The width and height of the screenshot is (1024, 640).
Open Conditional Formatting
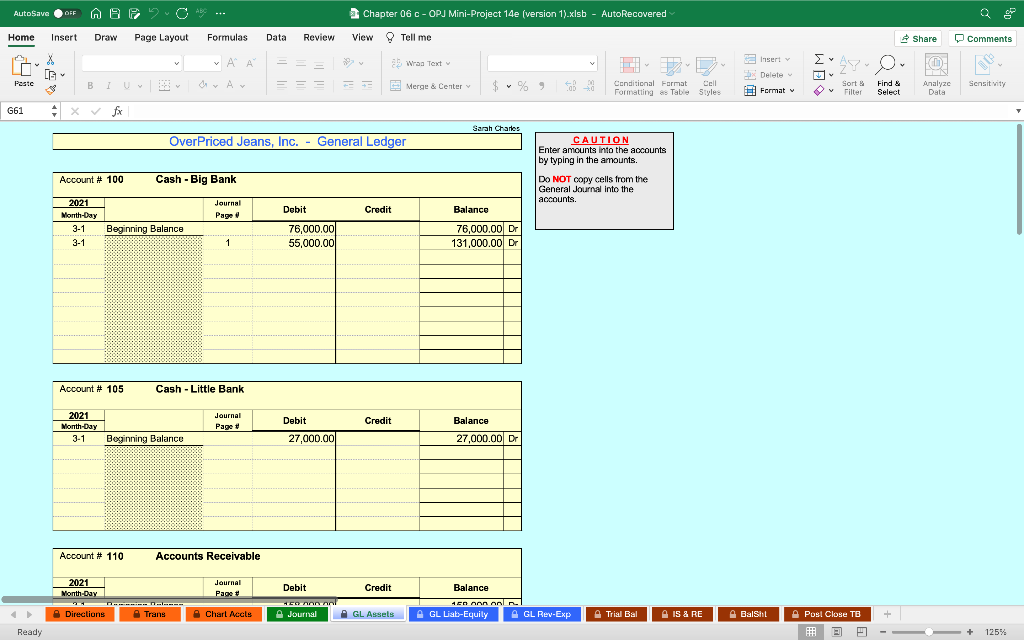click(633, 76)
